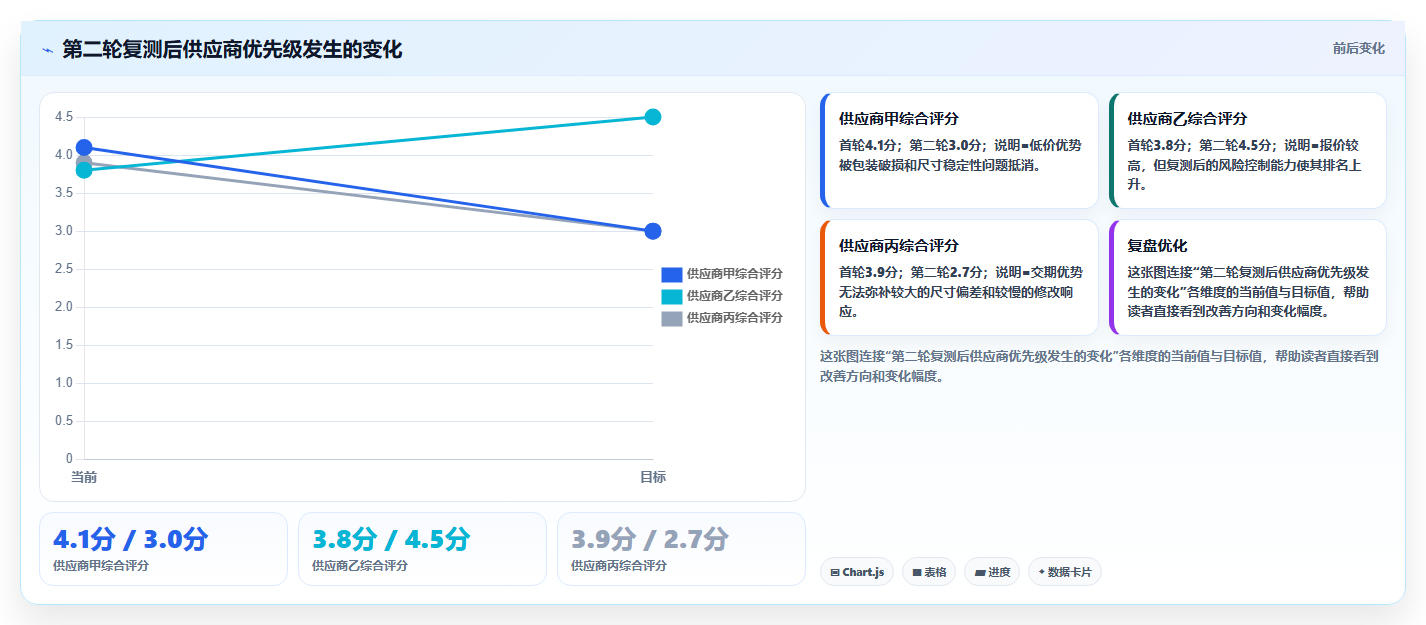Click the title 第二轮复测后供应商优先级发生的变化
The width and height of the screenshot is (1426, 625).
pyautogui.click(x=232, y=50)
